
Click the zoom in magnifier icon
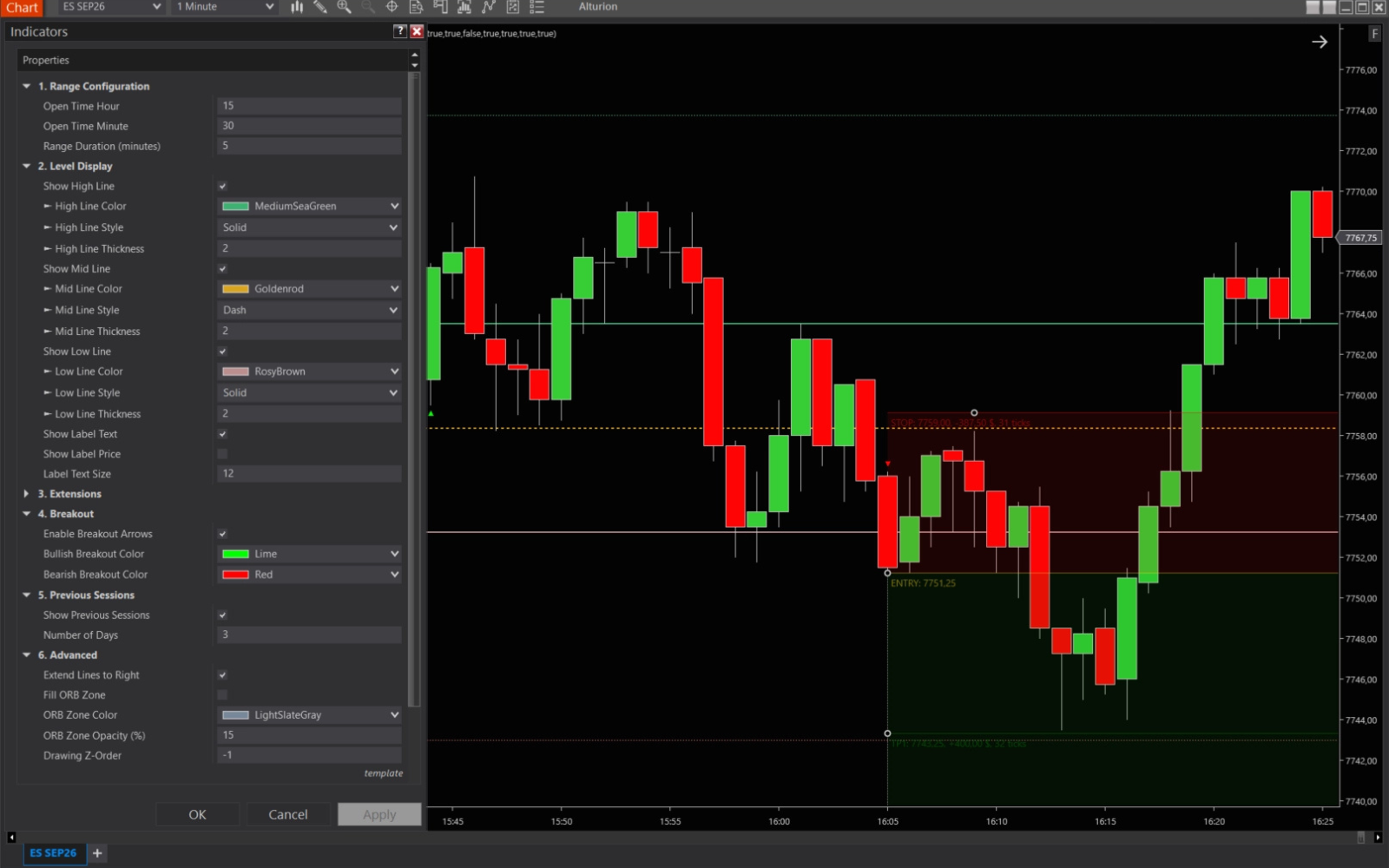tap(344, 7)
